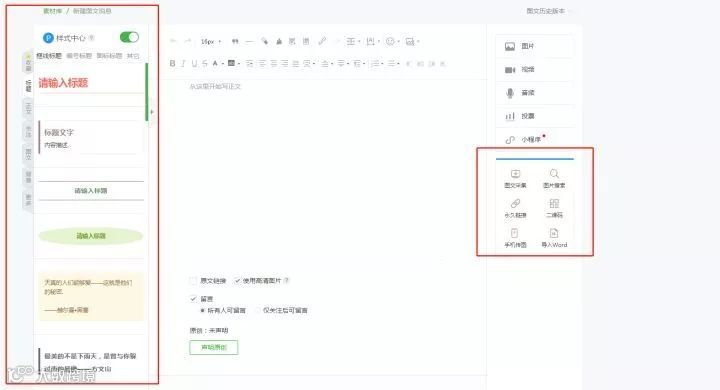
Task: Insert blockquote with quote icon
Action: click(x=235, y=41)
